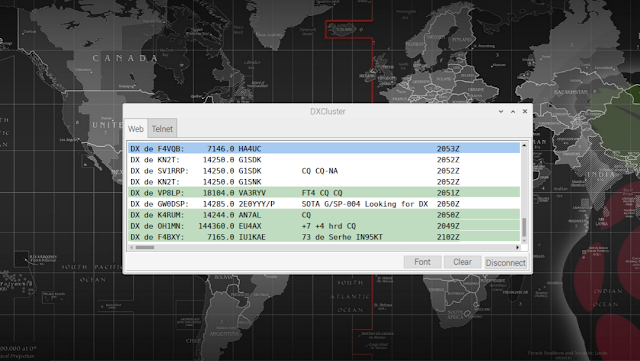Image resolution: width=640 pixels, height=361 pixels.
Task: Select the 2E0YYY/P SOTA spot row
Action: click(x=324, y=204)
